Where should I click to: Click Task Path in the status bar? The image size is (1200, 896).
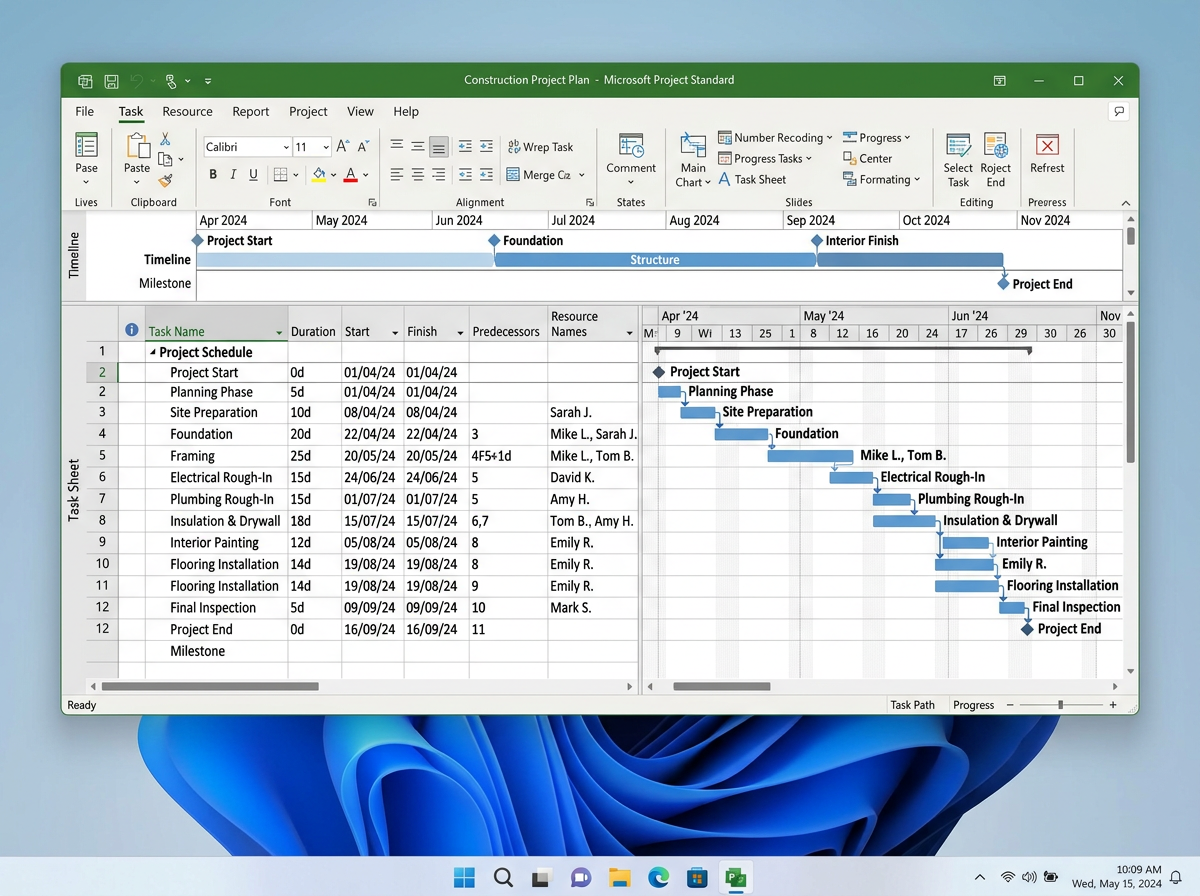[912, 705]
